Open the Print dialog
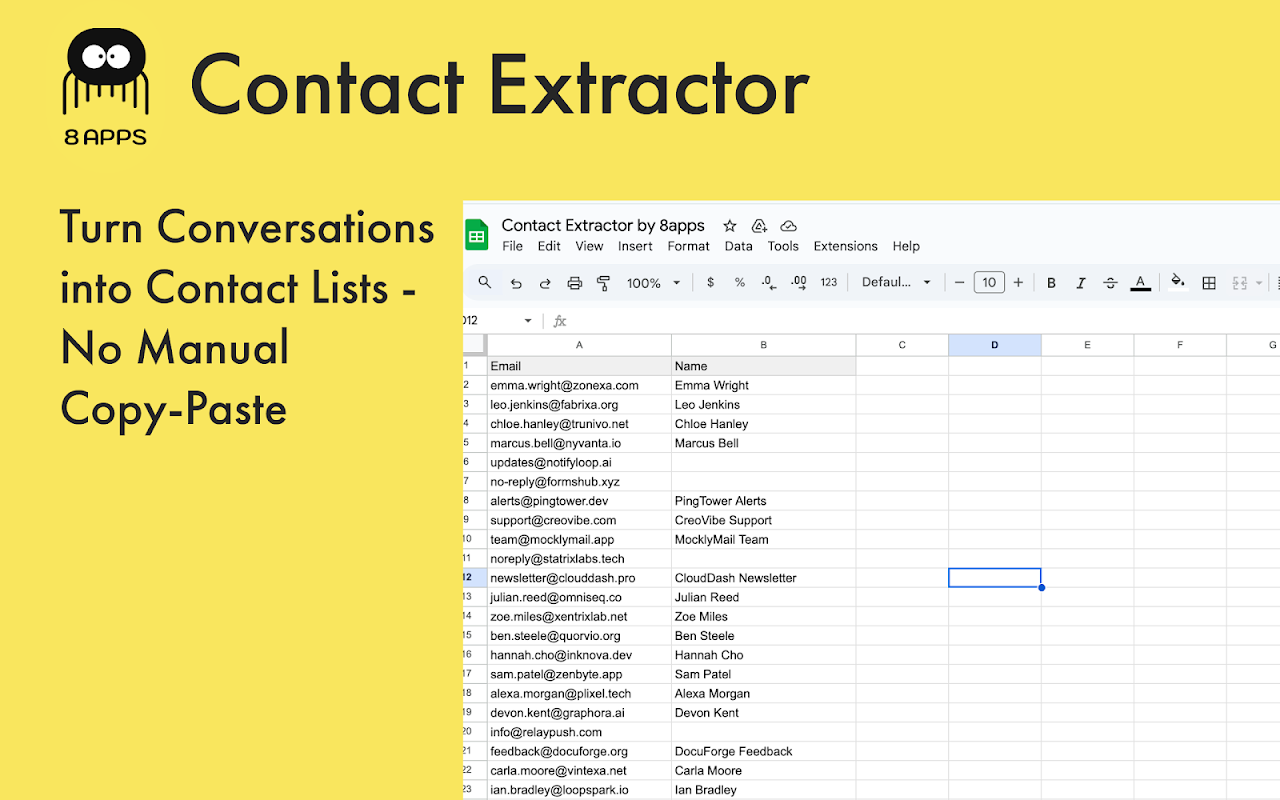The height and width of the screenshot is (800, 1280). tap(574, 282)
